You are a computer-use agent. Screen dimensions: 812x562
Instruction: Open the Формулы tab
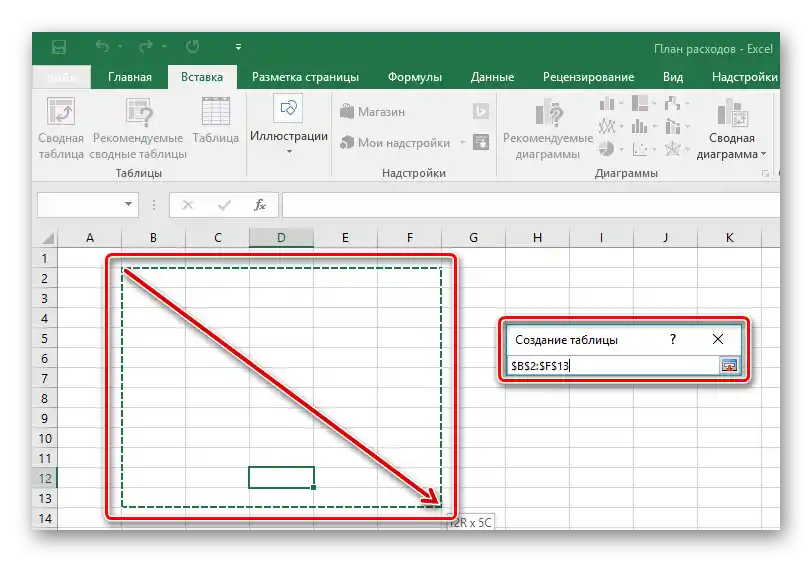tap(415, 77)
